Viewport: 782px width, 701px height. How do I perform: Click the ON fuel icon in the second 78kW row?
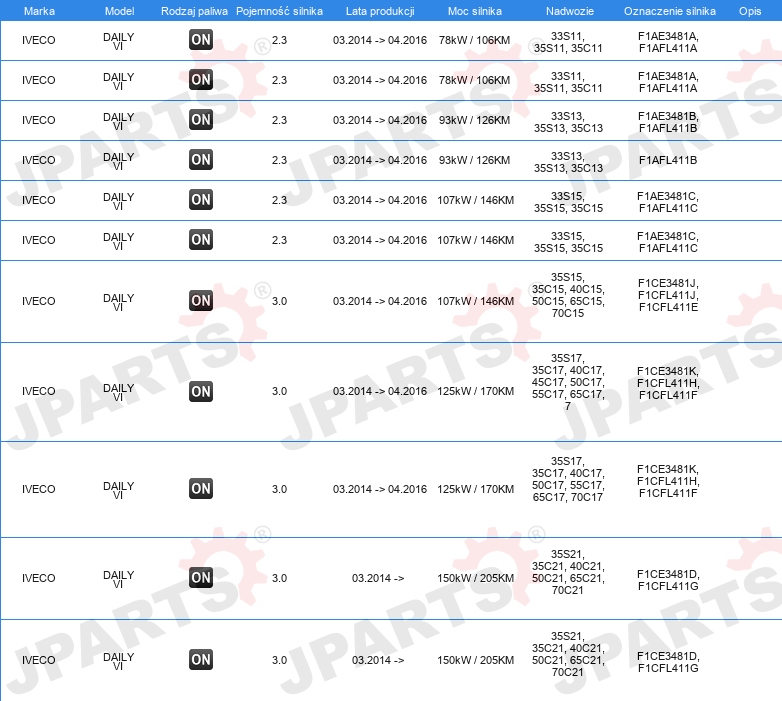click(200, 80)
